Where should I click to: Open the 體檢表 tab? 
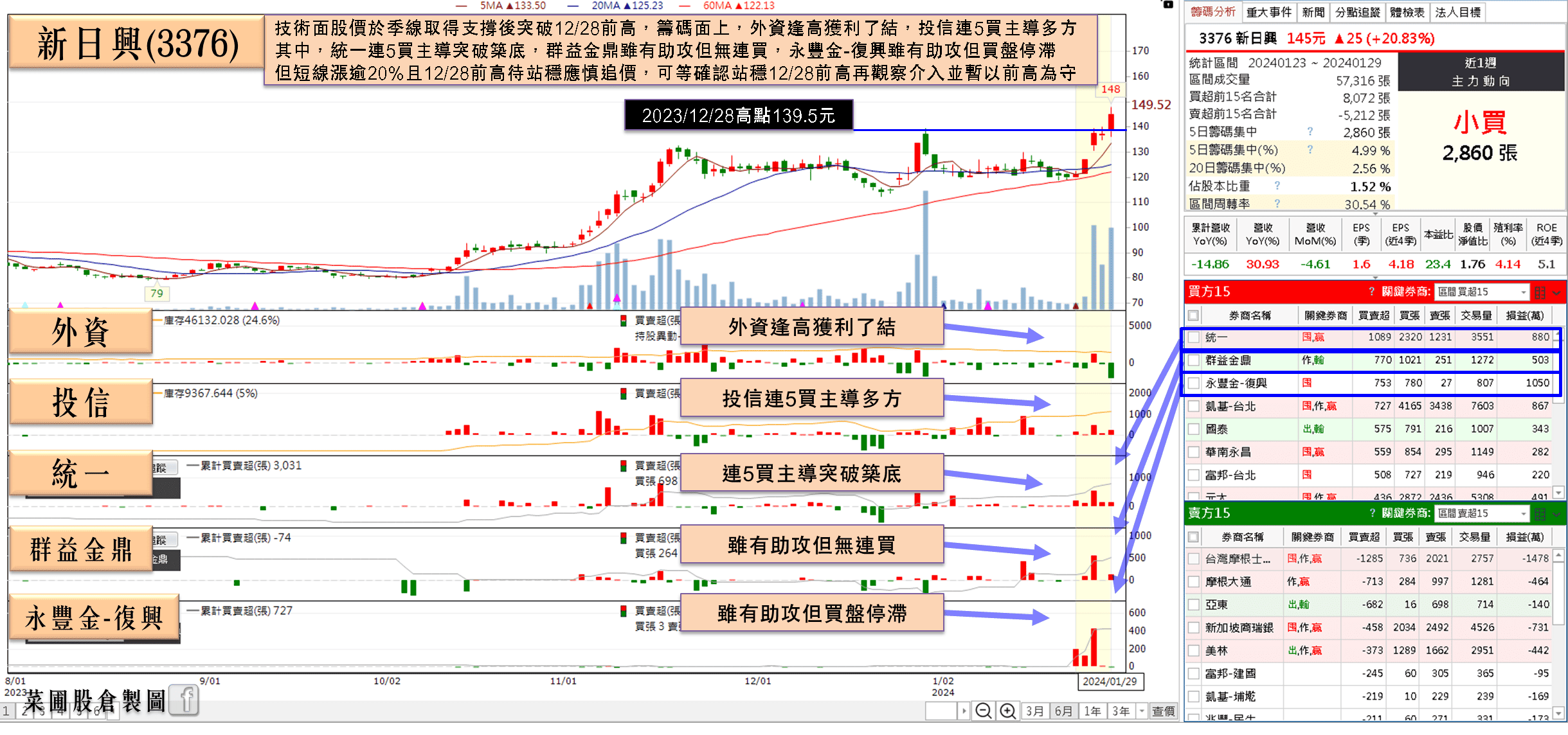click(1407, 12)
